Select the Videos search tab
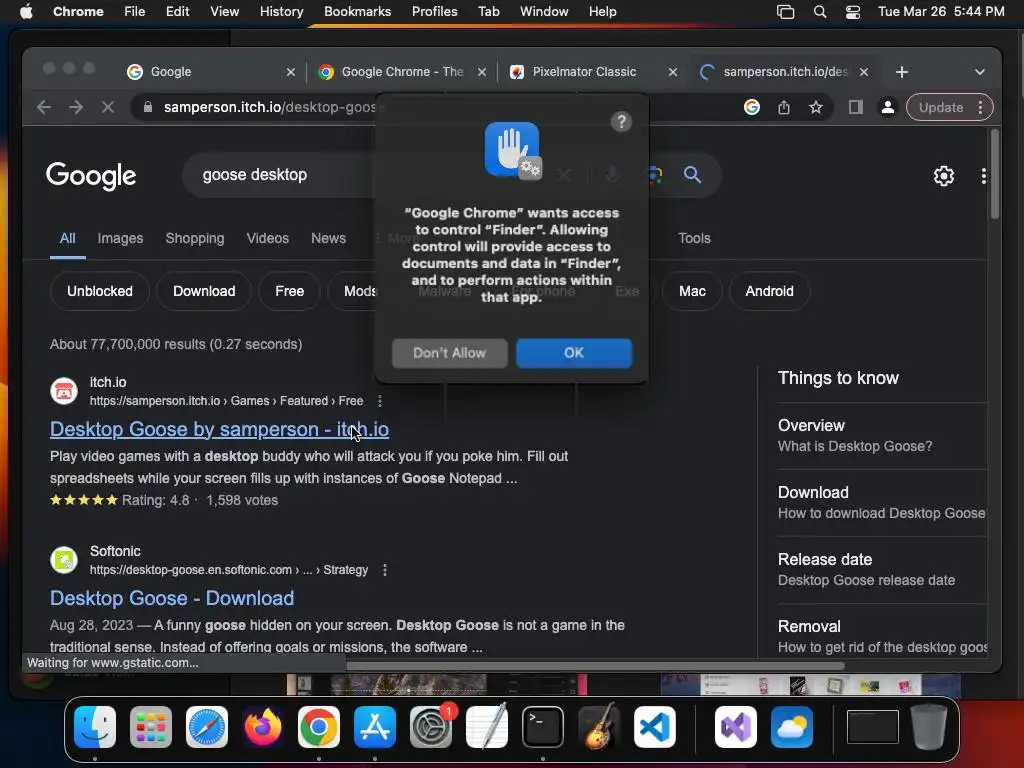 268,238
